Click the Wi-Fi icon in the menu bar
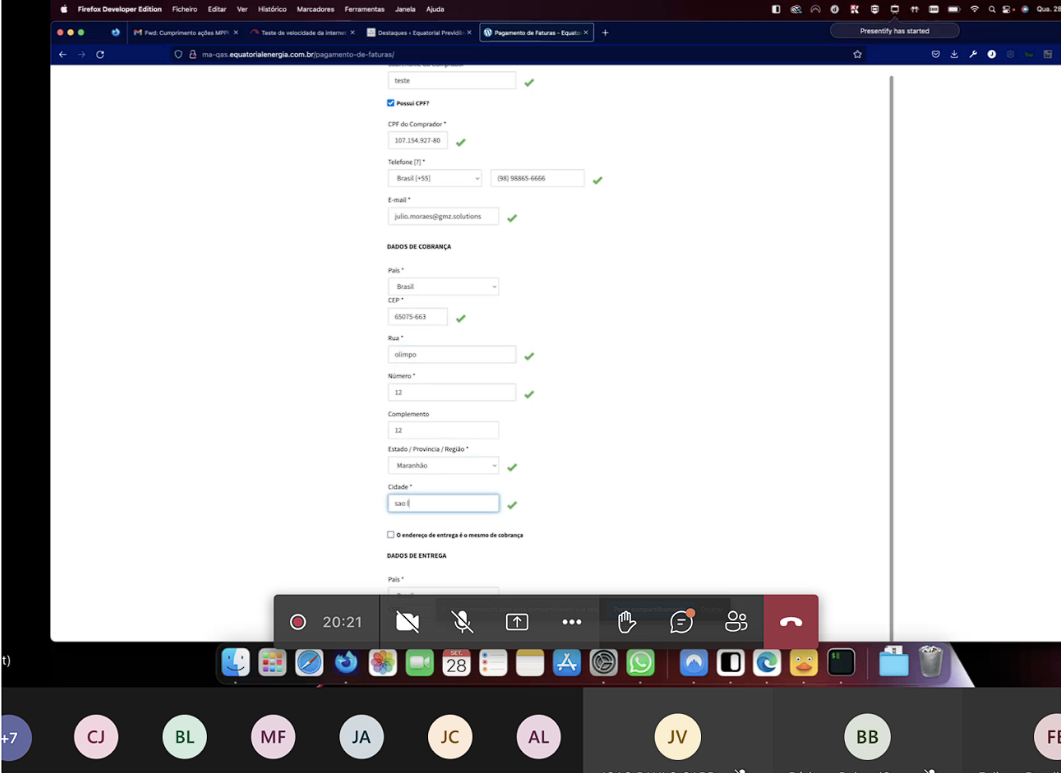The image size is (1061, 773). [x=974, y=9]
